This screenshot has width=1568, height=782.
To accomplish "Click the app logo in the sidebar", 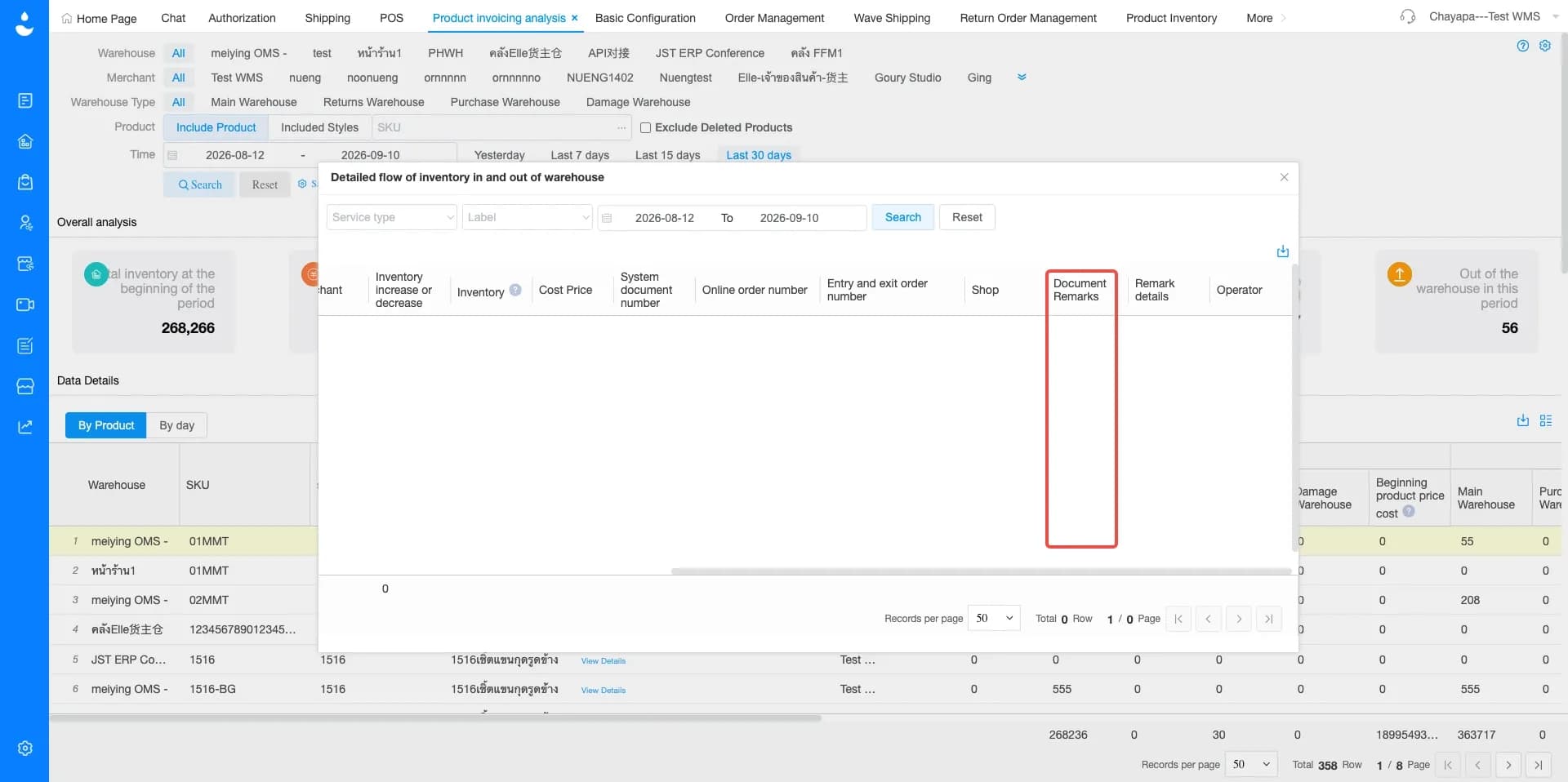I will click(x=24, y=24).
